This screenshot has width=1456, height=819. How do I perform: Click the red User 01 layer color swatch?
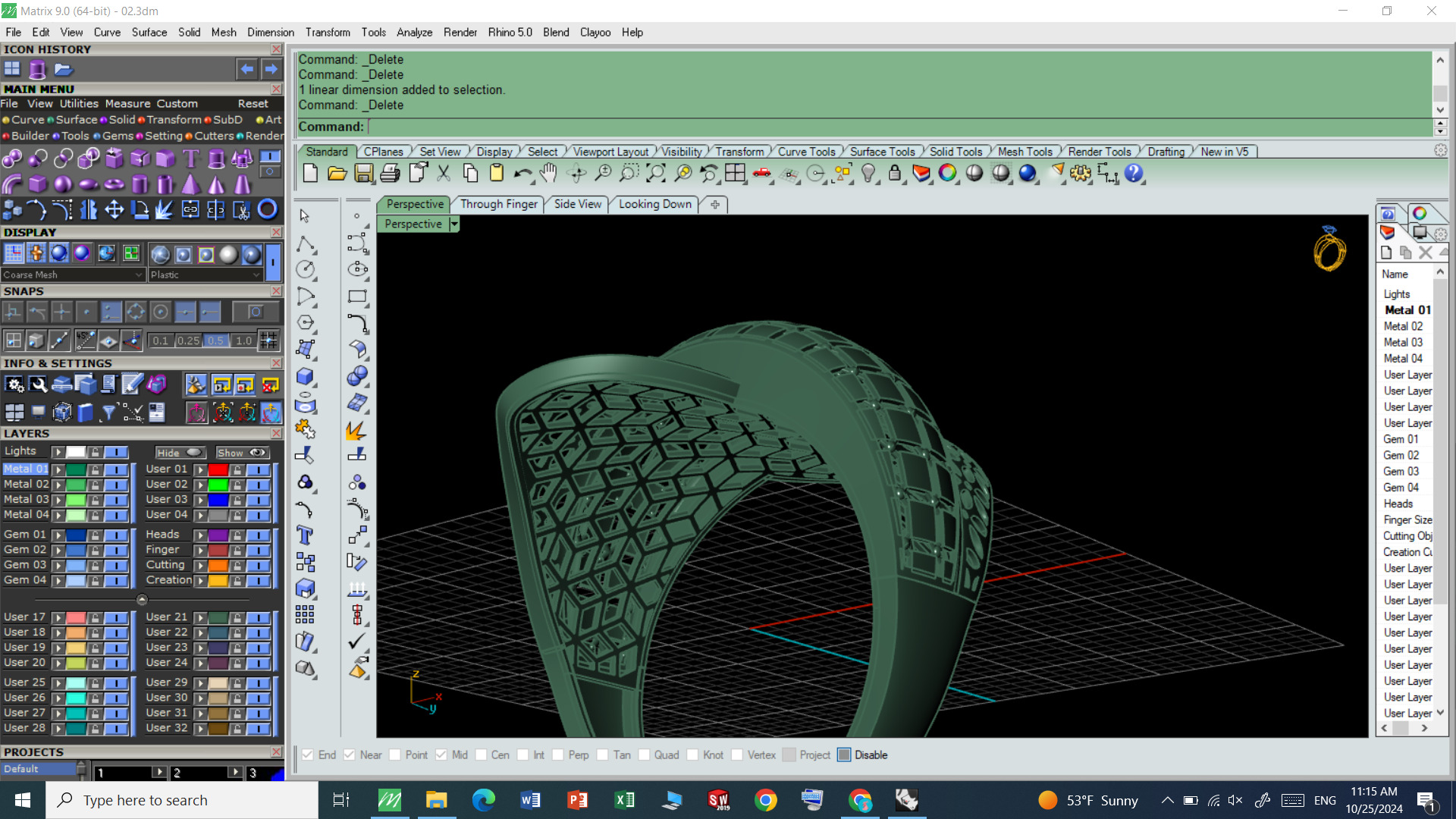click(218, 470)
